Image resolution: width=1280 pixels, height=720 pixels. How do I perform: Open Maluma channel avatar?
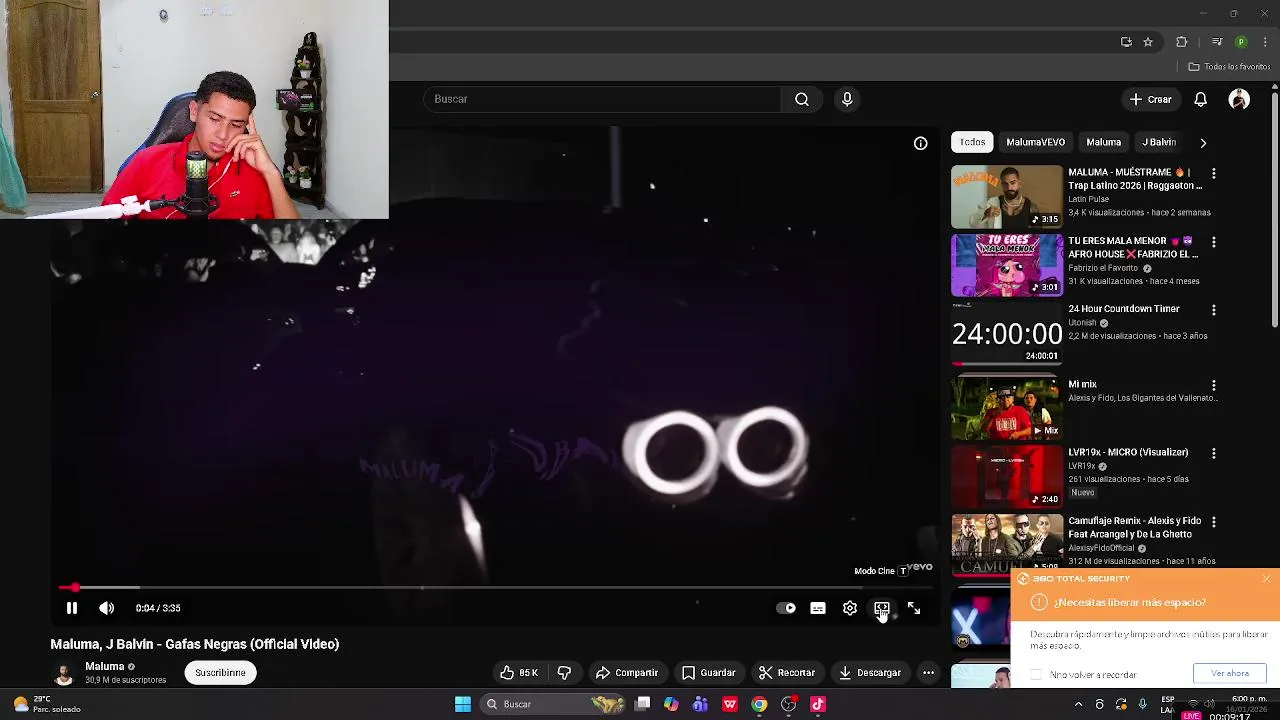tap(64, 673)
